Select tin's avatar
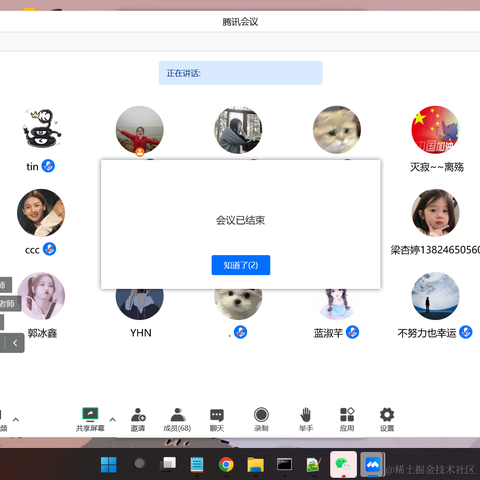Viewport: 480px width, 480px height. pyautogui.click(x=41, y=129)
